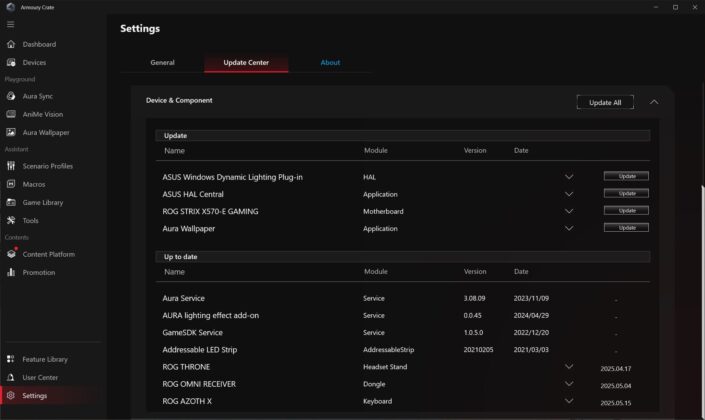Image resolution: width=705 pixels, height=420 pixels.
Task: Click the Devices icon in sidebar
Action: tap(11, 63)
